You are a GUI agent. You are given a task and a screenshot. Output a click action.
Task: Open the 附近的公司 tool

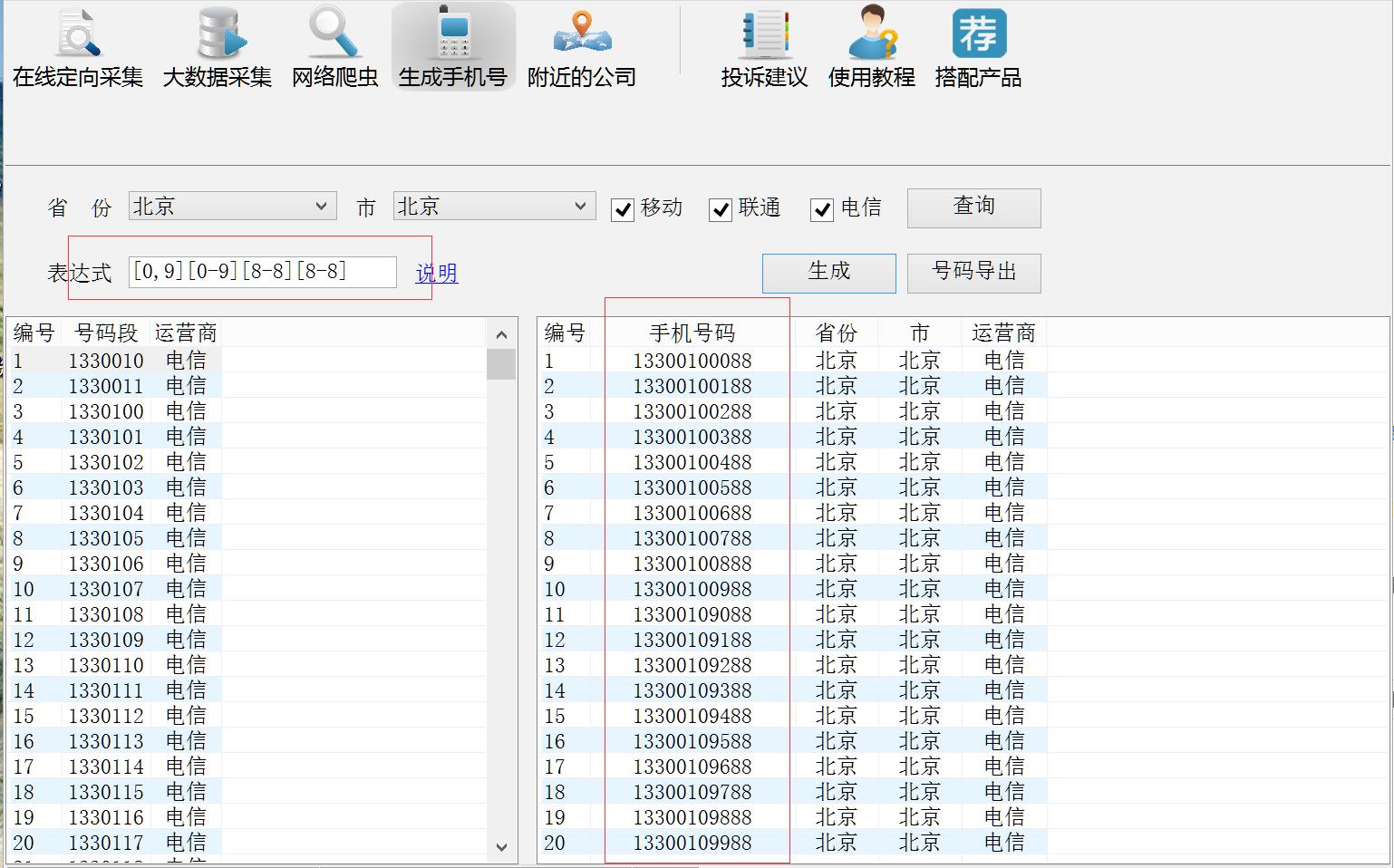pos(579,45)
